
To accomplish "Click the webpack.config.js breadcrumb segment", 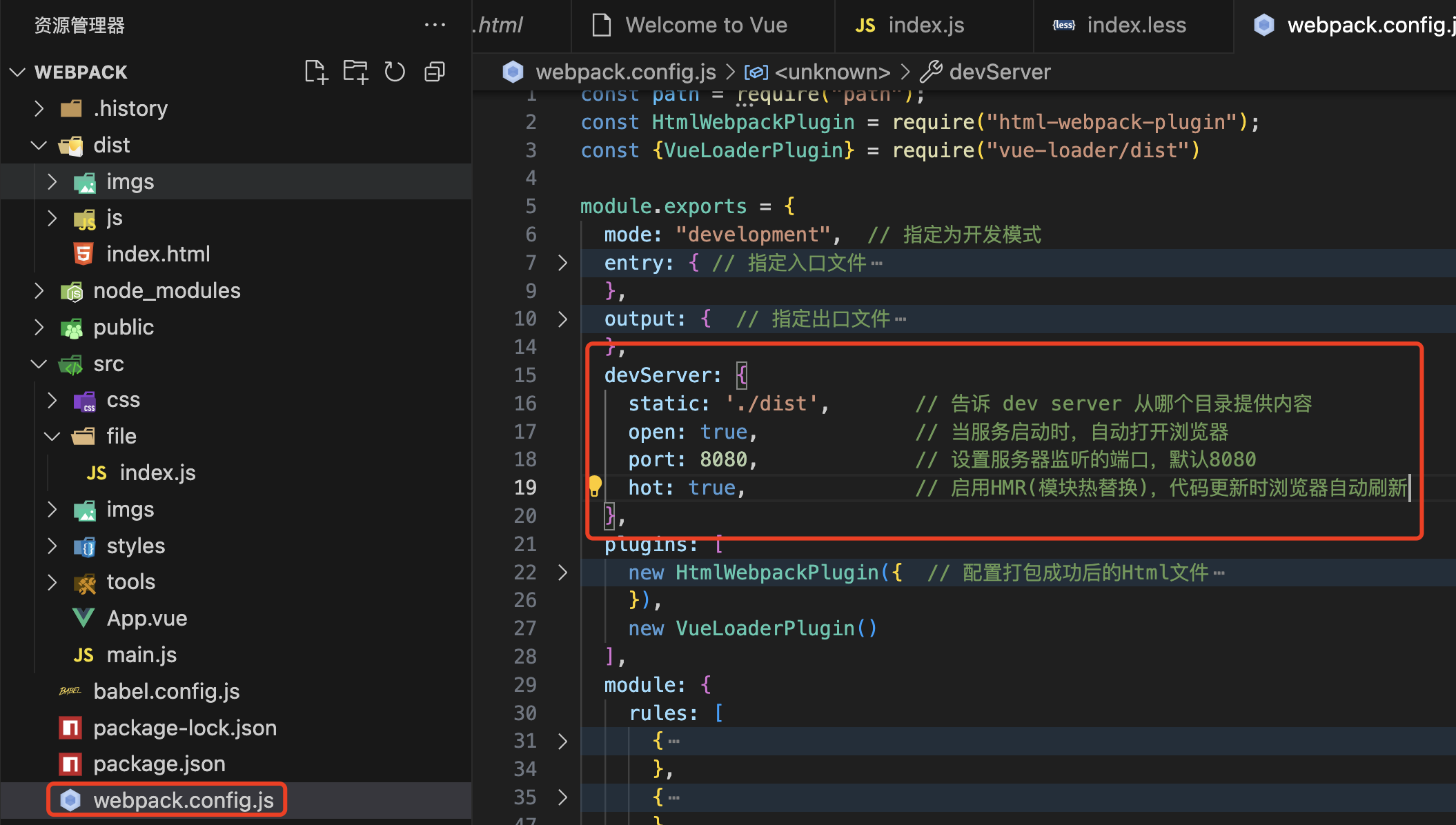I will click(625, 72).
